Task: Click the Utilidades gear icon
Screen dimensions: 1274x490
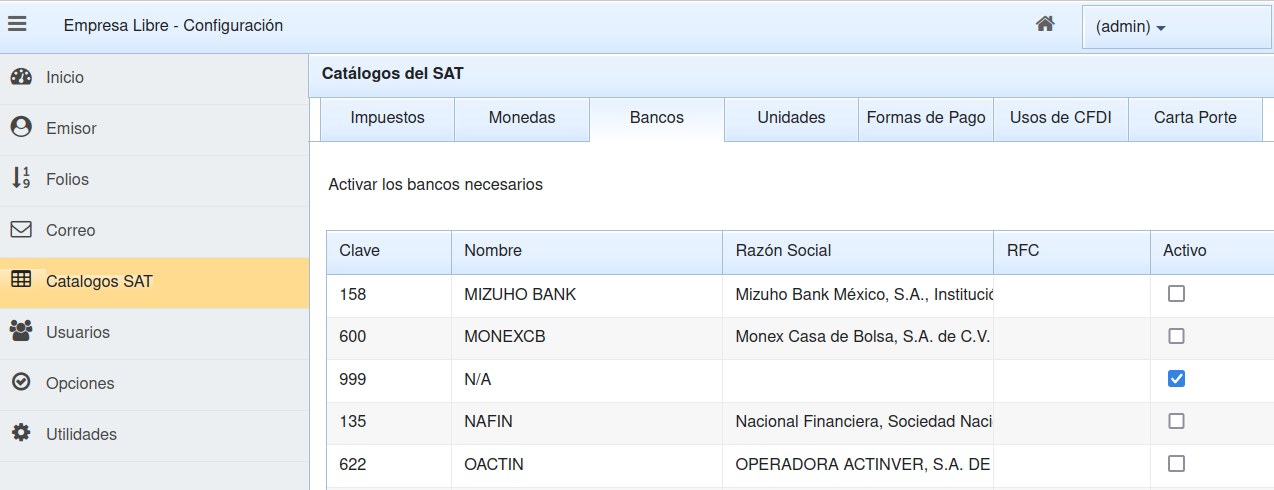Action: point(21,434)
